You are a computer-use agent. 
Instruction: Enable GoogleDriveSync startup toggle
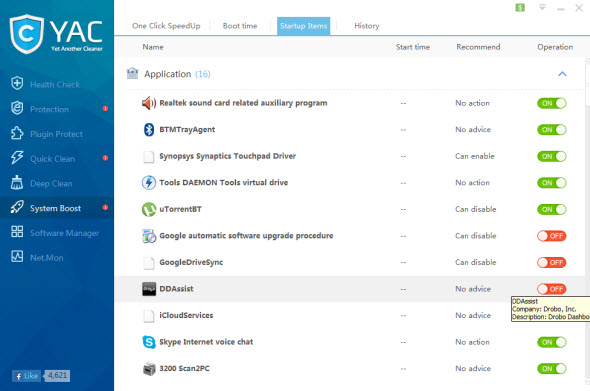tap(552, 262)
